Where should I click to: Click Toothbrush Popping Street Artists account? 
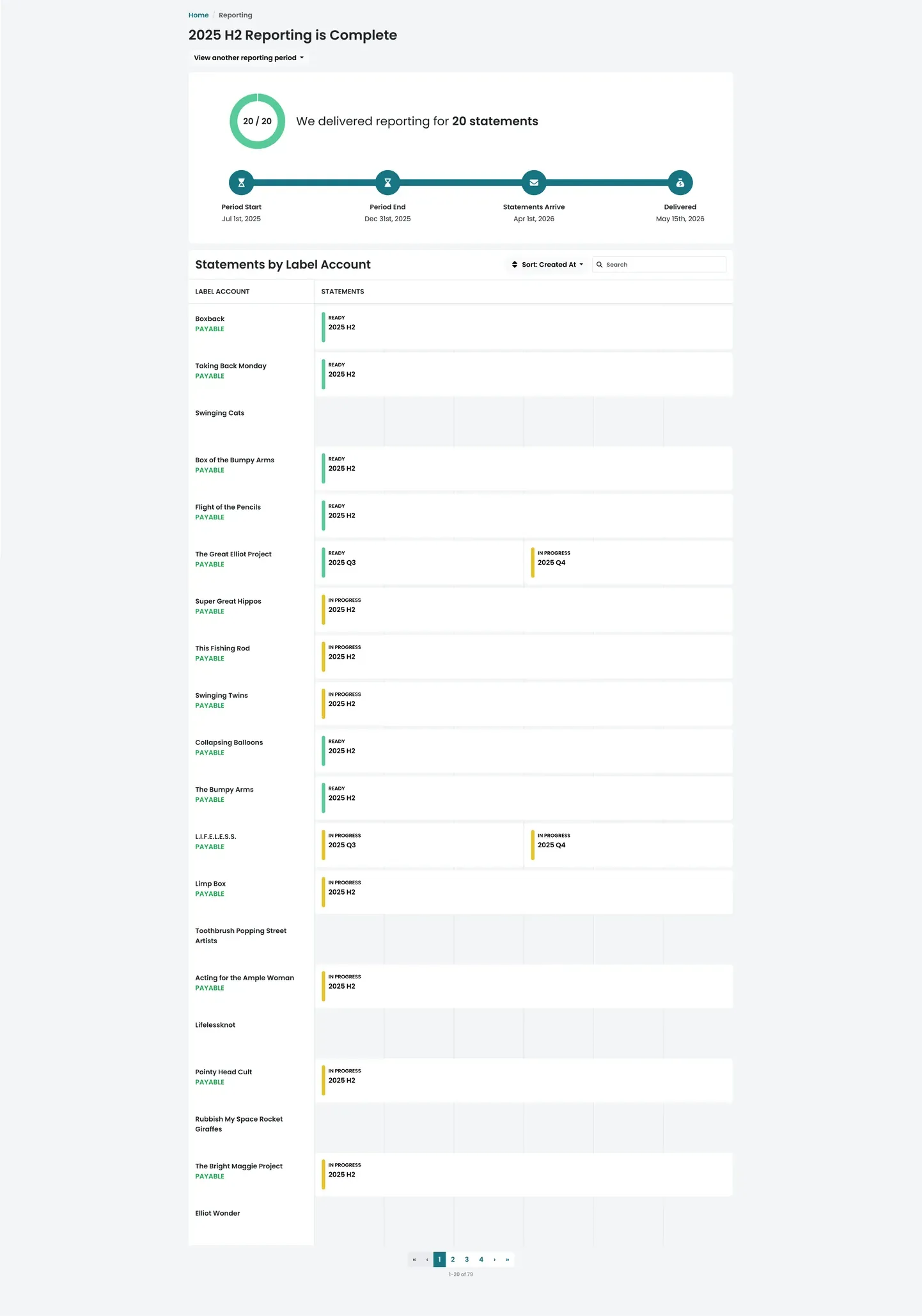click(x=241, y=936)
